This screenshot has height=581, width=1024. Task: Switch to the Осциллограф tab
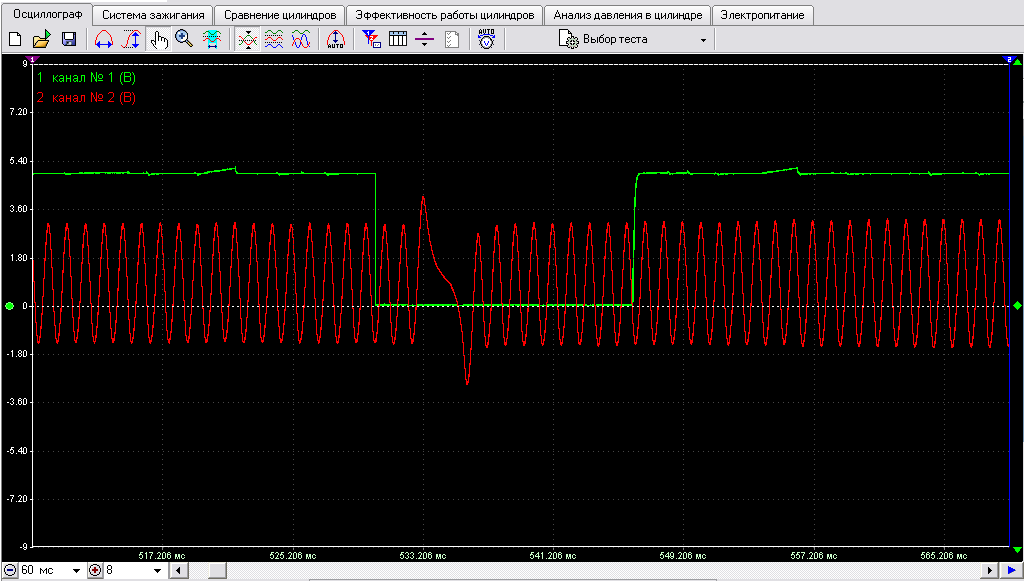pos(46,14)
